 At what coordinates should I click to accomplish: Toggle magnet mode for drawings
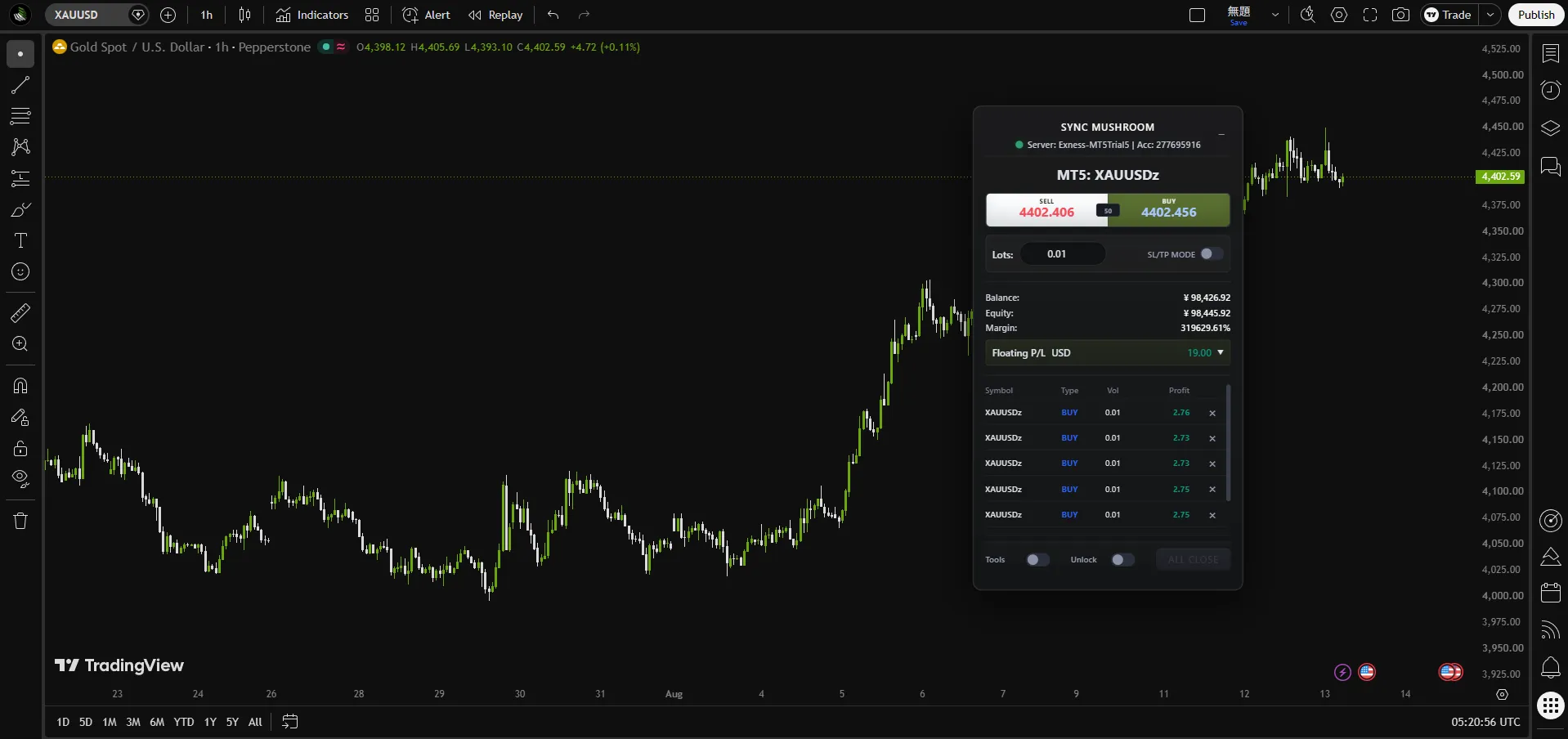click(20, 385)
